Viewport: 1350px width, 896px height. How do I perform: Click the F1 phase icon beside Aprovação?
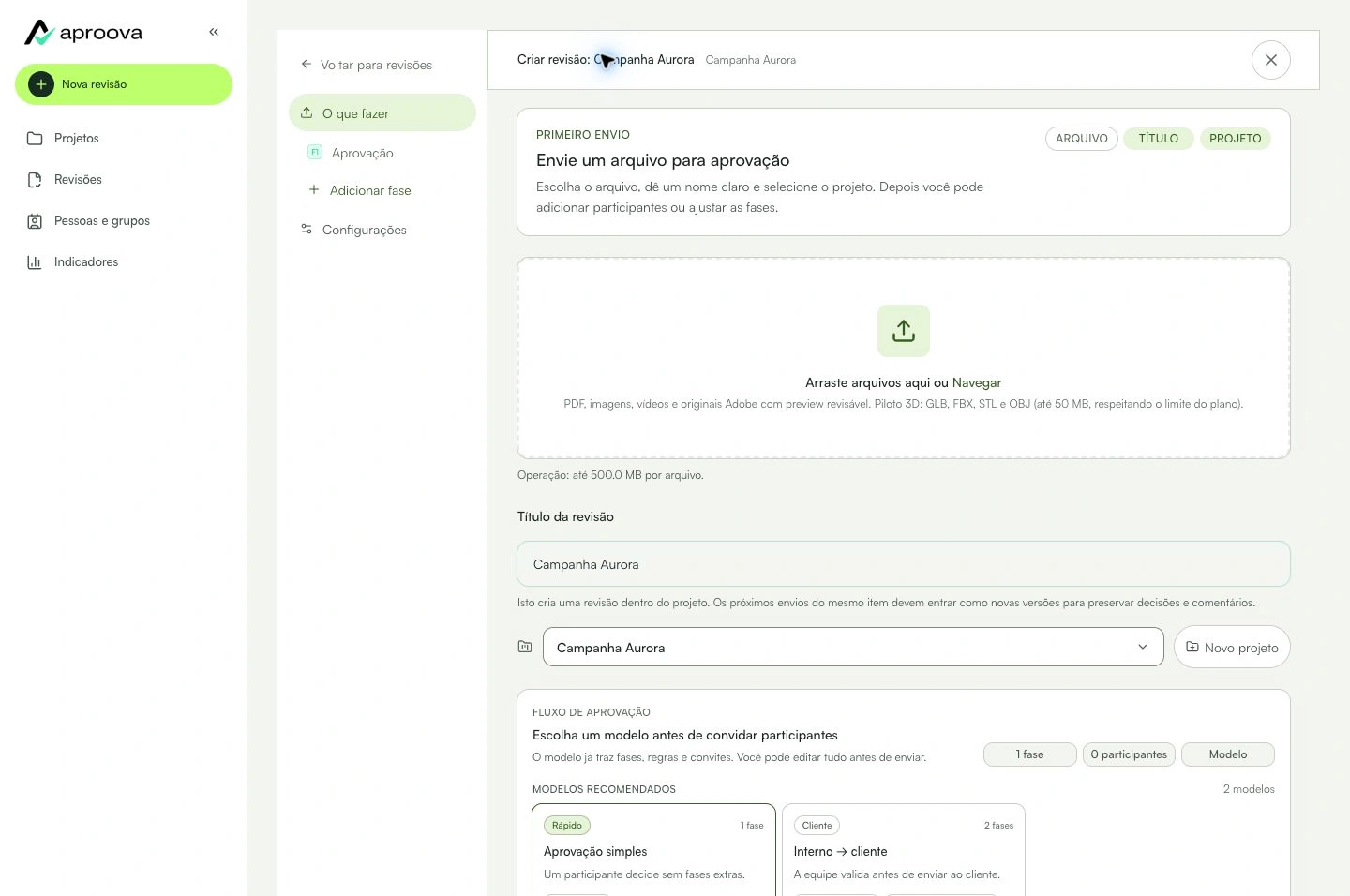pos(315,152)
